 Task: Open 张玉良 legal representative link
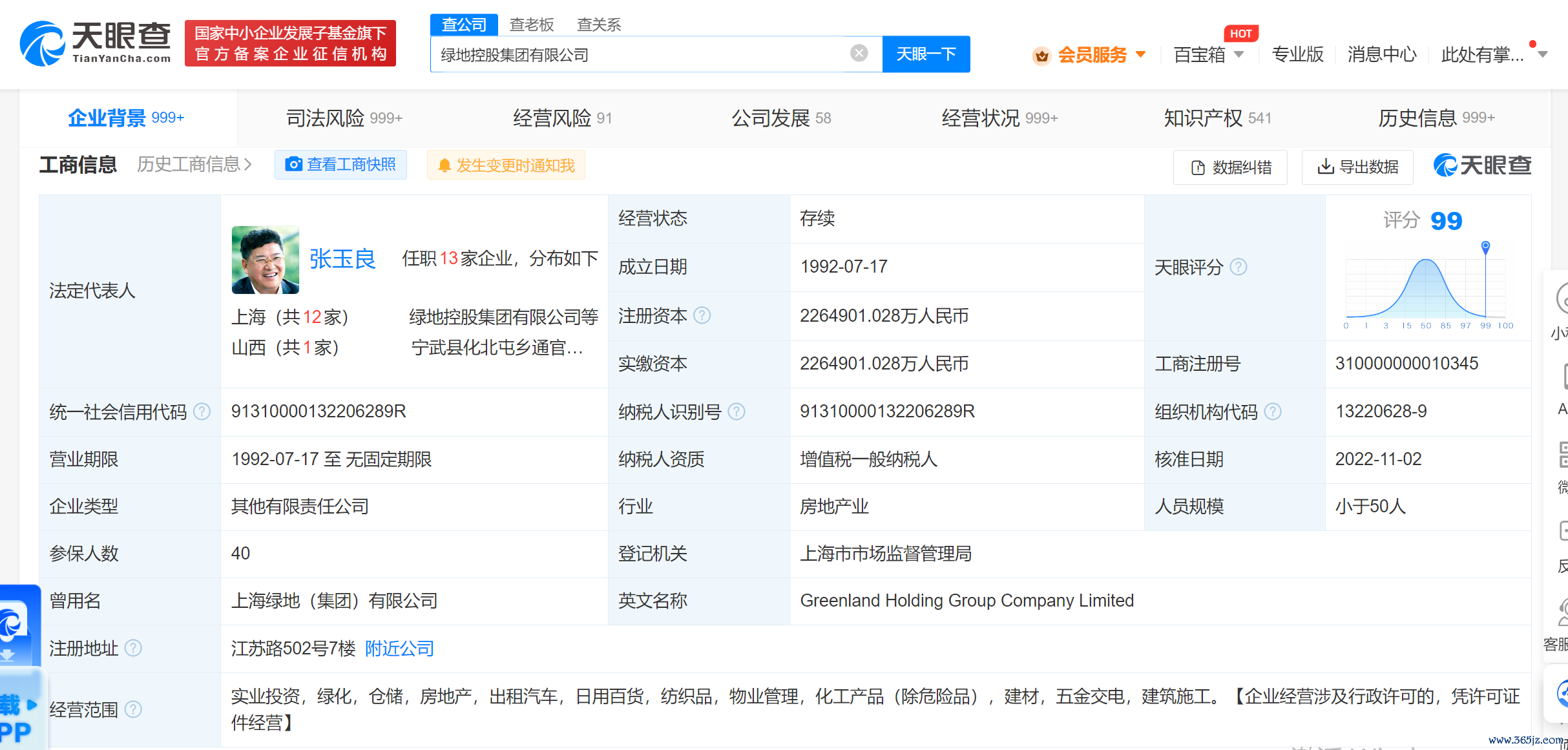tap(342, 259)
